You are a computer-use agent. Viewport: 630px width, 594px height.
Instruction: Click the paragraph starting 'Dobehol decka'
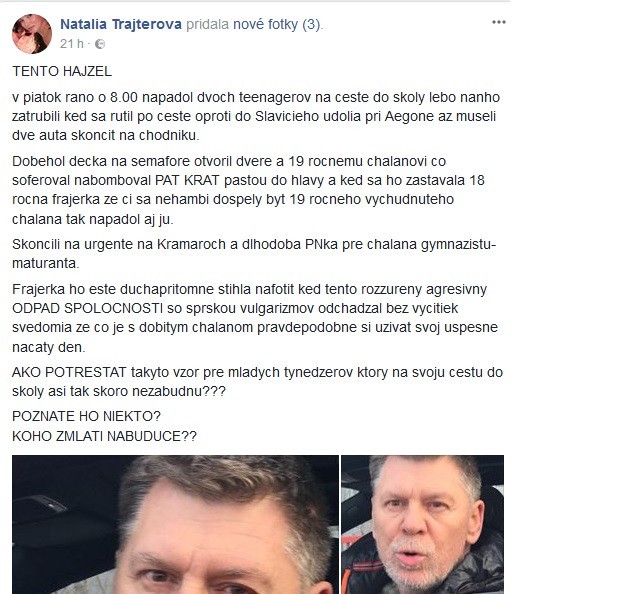click(249, 190)
